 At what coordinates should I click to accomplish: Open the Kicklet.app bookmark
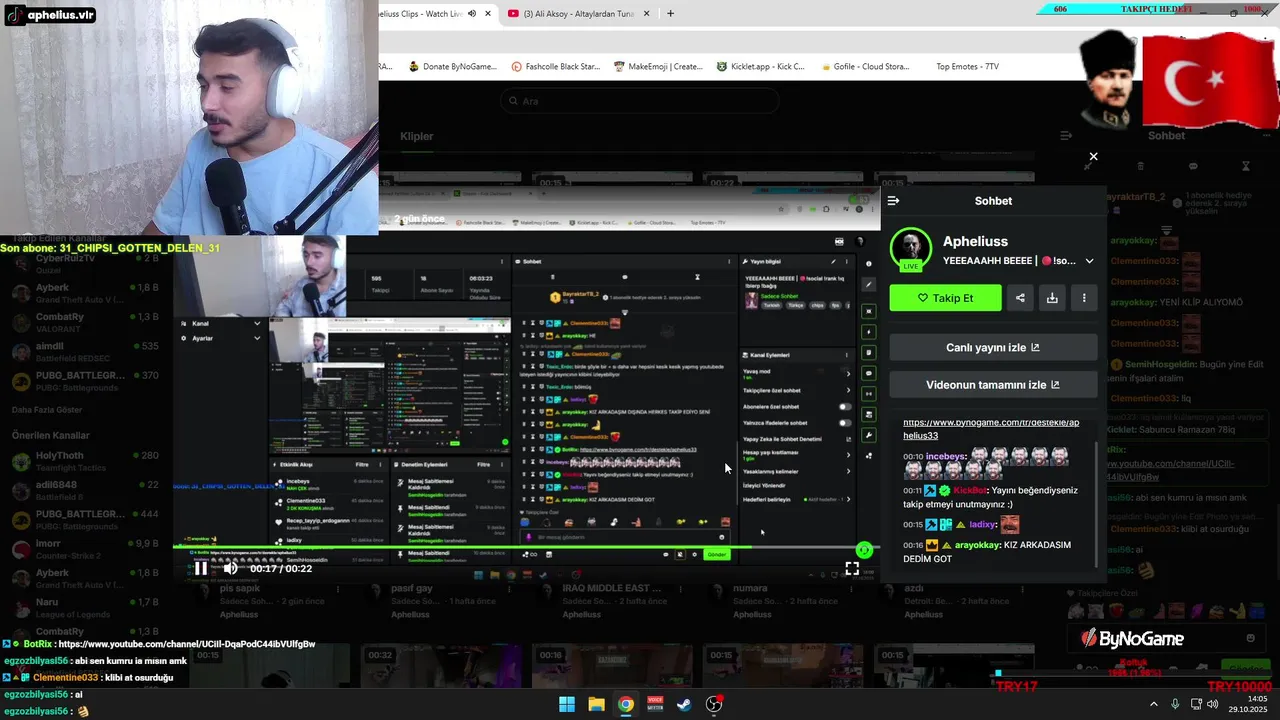[761, 67]
